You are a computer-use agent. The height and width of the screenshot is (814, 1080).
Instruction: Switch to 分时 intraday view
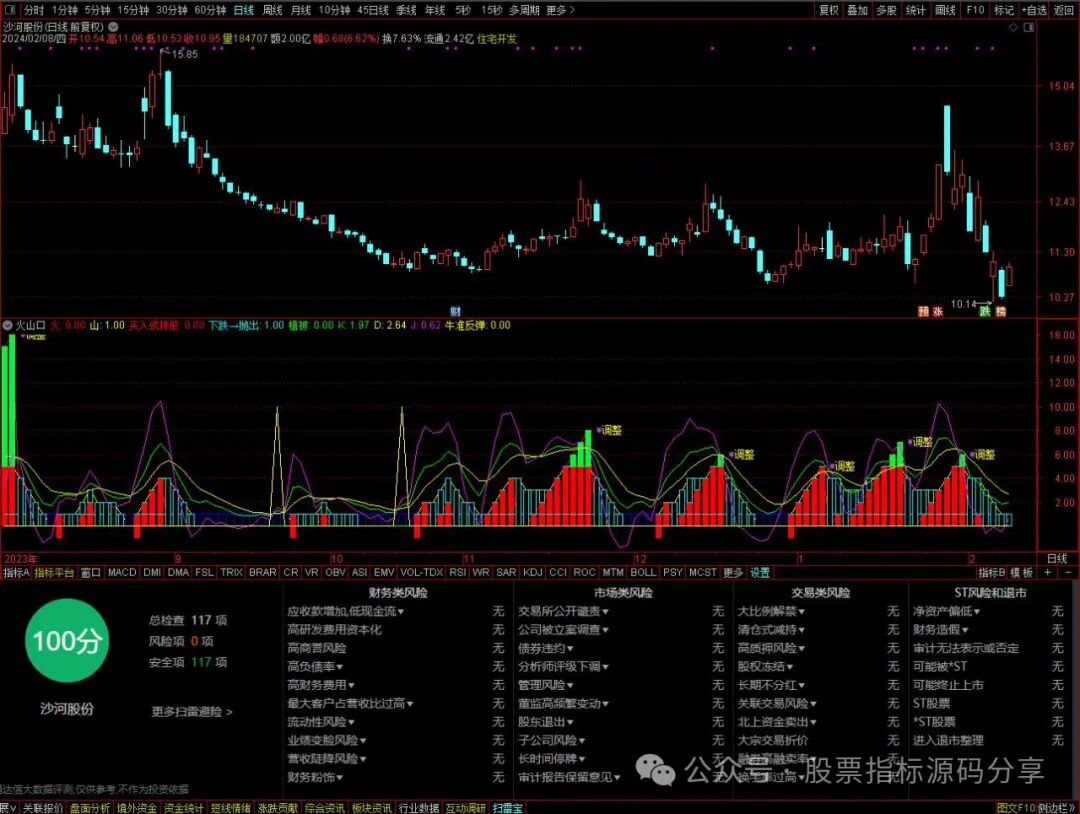(x=34, y=10)
